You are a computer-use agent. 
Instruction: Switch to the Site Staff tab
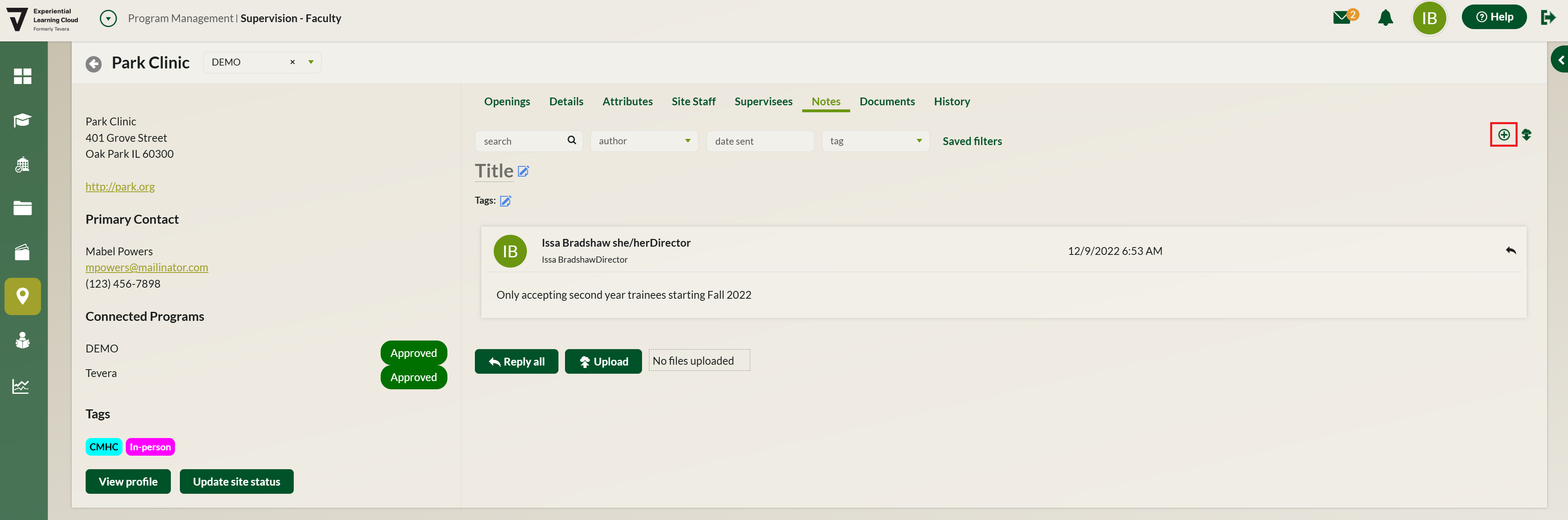pyautogui.click(x=693, y=102)
